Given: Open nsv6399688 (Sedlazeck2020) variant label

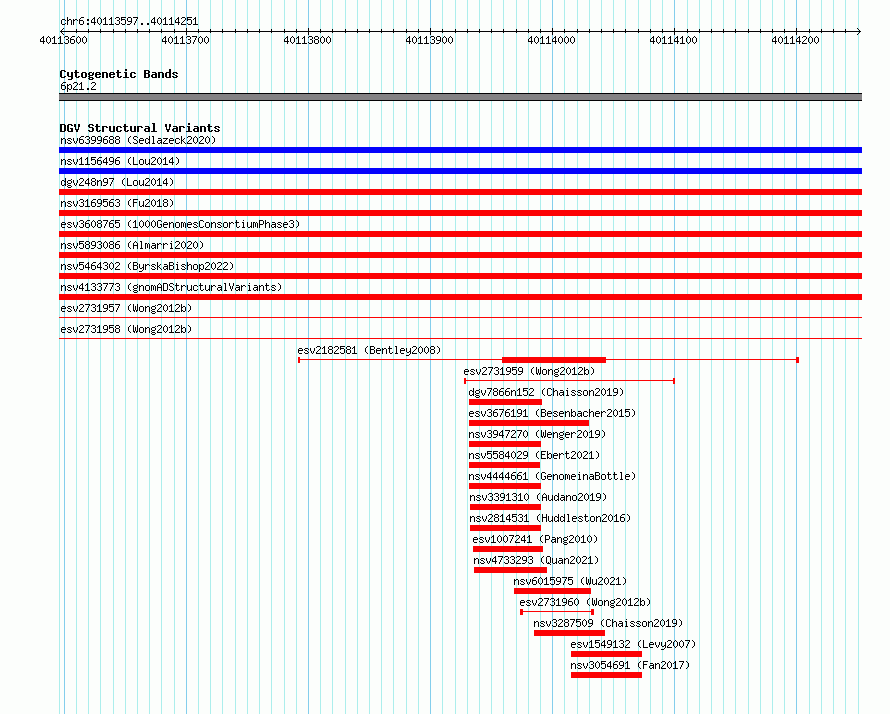Looking at the screenshot, I should click(x=138, y=140).
